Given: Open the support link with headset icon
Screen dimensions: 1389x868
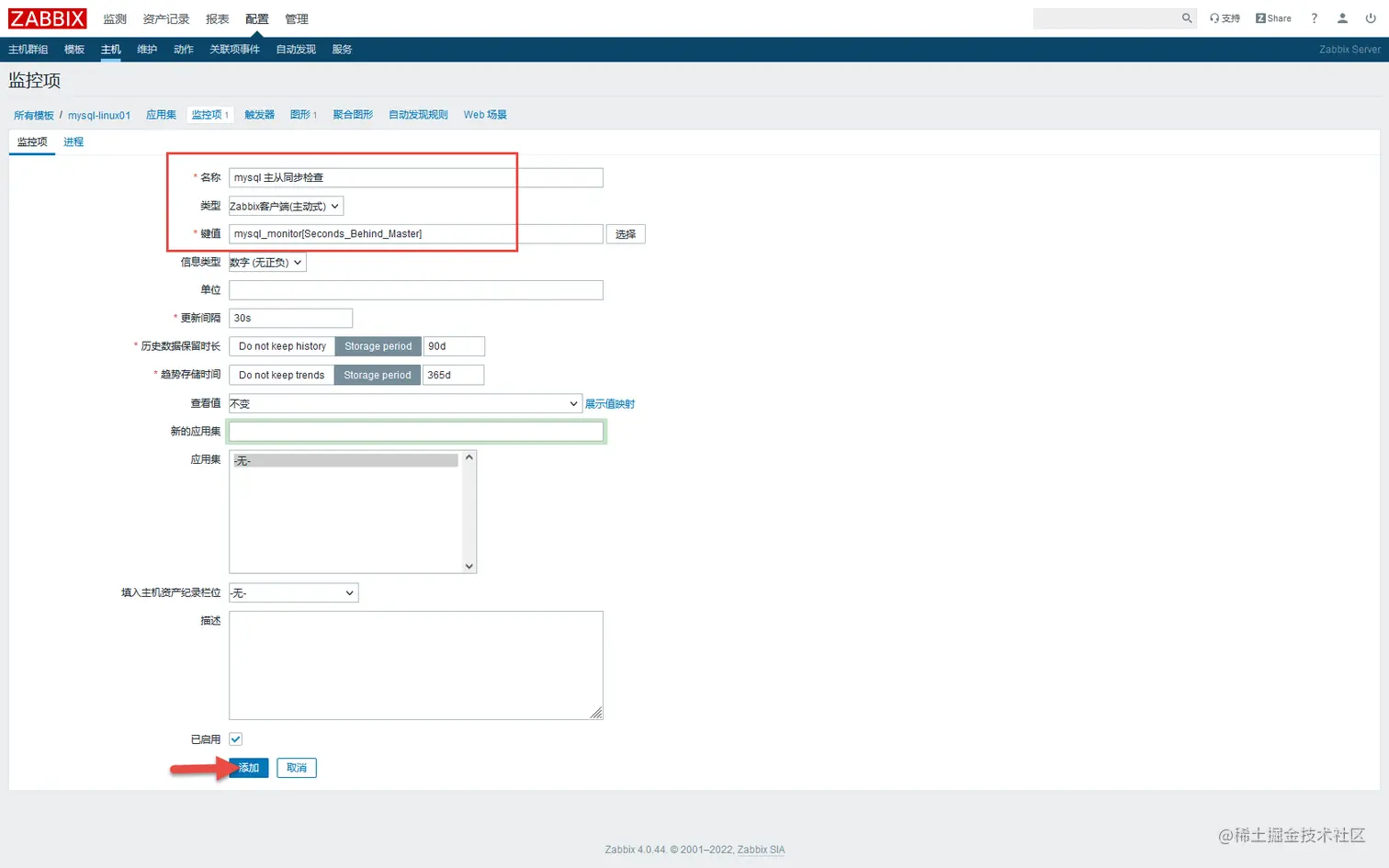Looking at the screenshot, I should click(x=1225, y=18).
